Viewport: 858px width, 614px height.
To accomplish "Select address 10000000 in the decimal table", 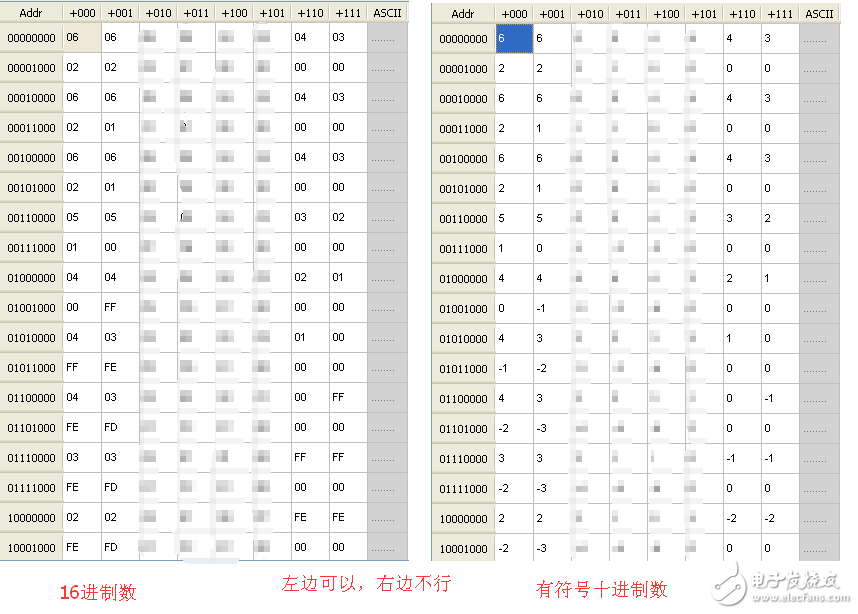I will tap(463, 519).
